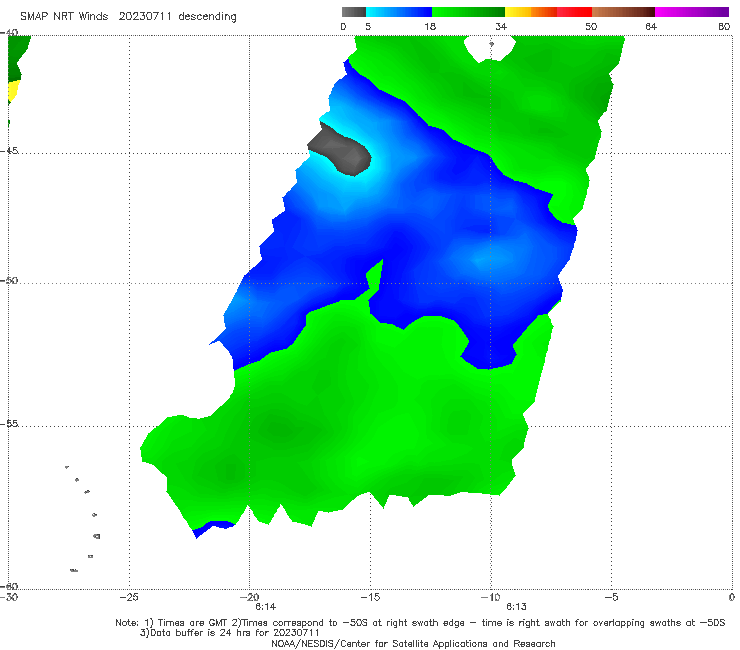Click the date "20230711" in the title

pos(145,16)
